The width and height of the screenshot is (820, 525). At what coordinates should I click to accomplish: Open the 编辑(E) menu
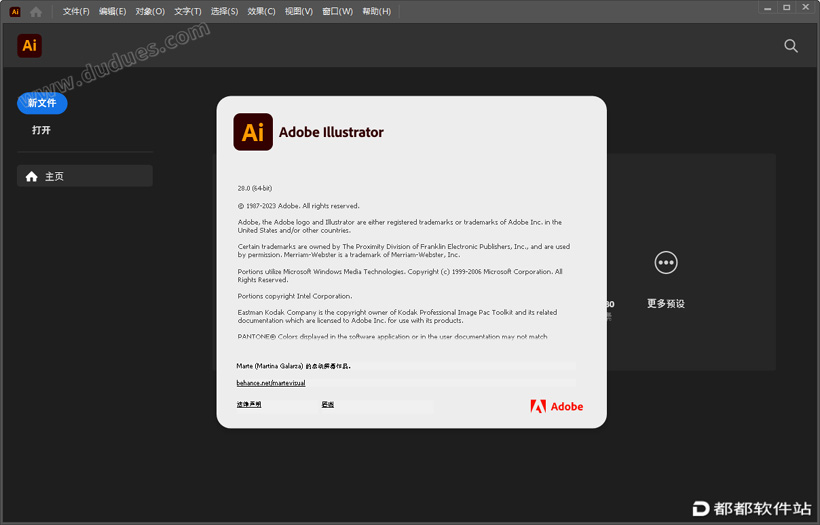[112, 12]
